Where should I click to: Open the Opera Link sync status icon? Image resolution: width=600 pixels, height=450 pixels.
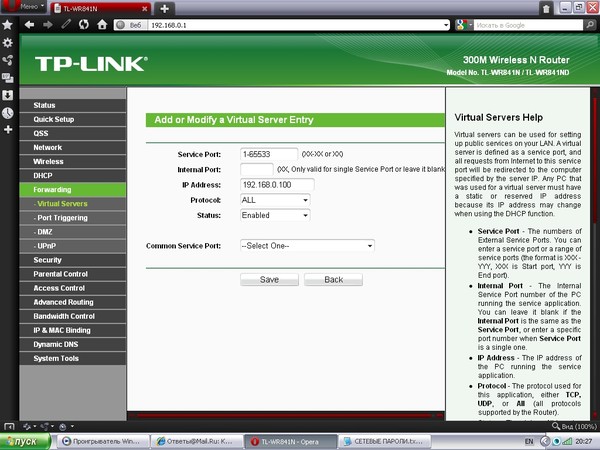(x=29, y=426)
